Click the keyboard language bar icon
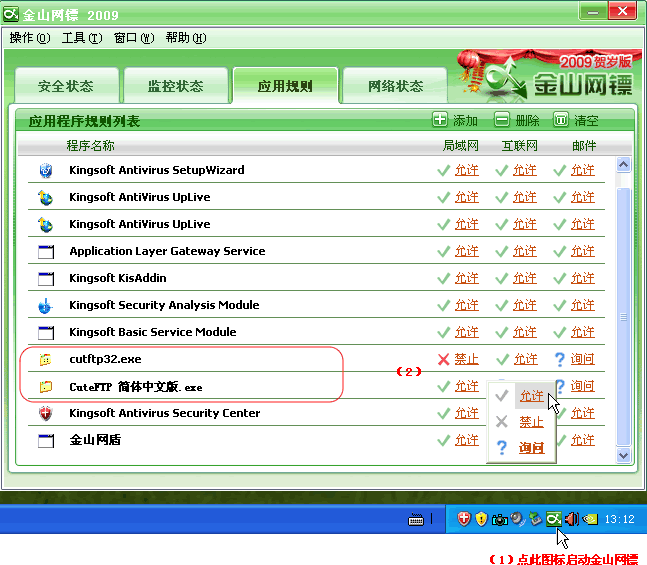 (416, 519)
